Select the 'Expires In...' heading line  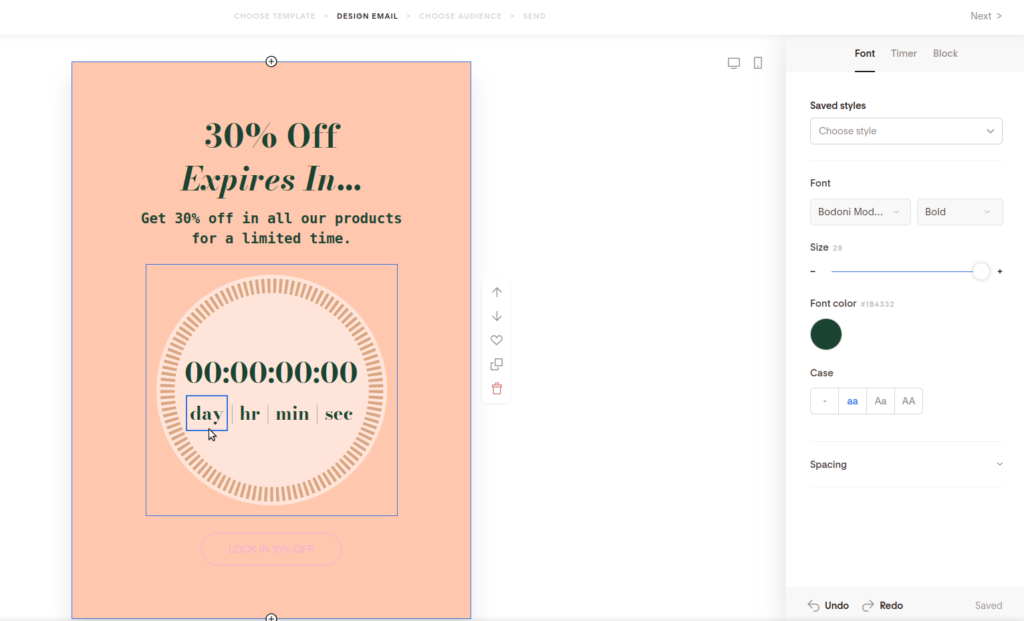271,180
